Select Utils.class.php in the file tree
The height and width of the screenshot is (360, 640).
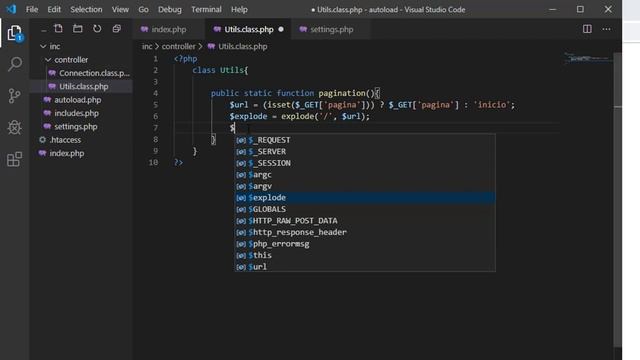82,87
